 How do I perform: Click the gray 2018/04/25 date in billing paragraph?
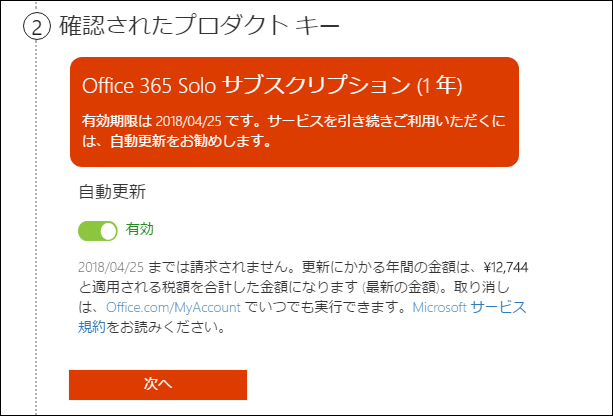[111, 267]
